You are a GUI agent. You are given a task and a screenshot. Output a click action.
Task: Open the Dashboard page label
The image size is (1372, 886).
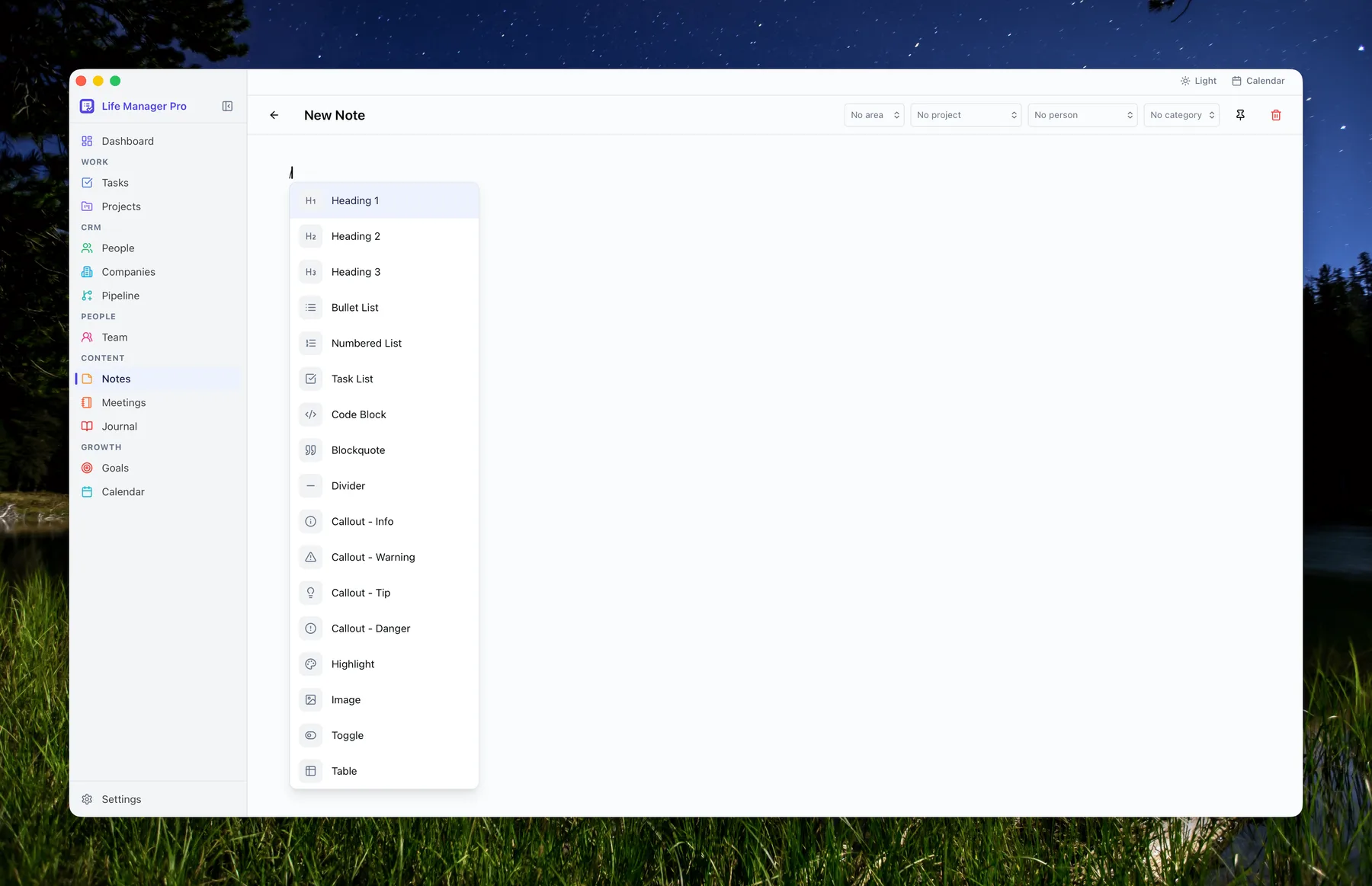[x=127, y=141]
